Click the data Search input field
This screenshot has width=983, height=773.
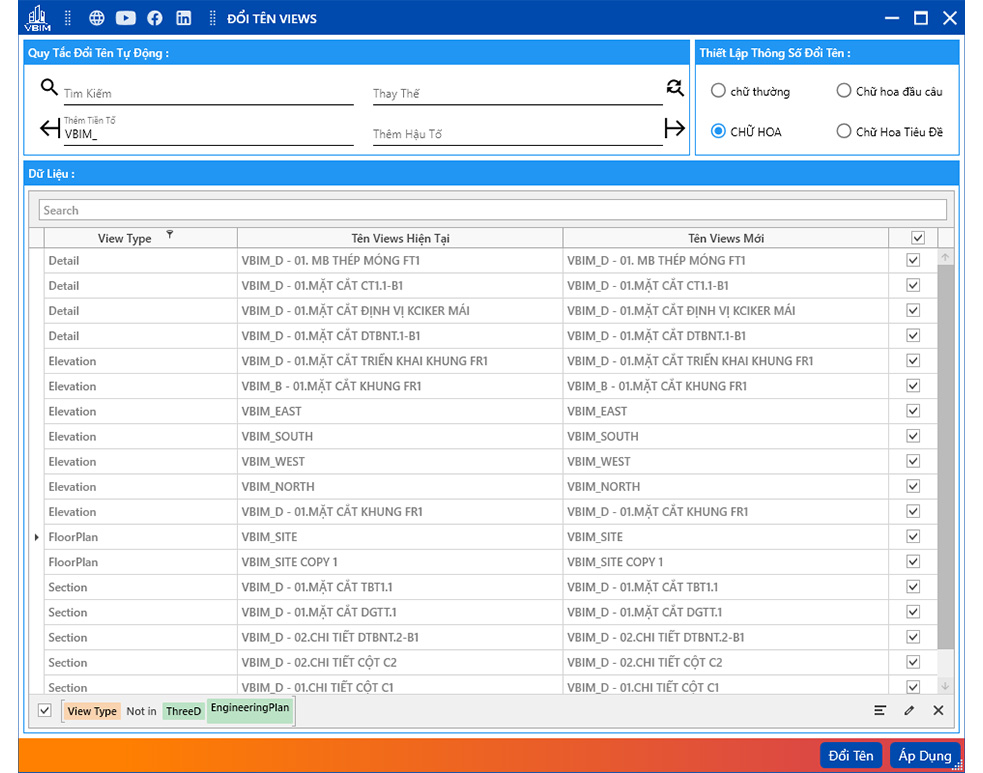coord(492,210)
